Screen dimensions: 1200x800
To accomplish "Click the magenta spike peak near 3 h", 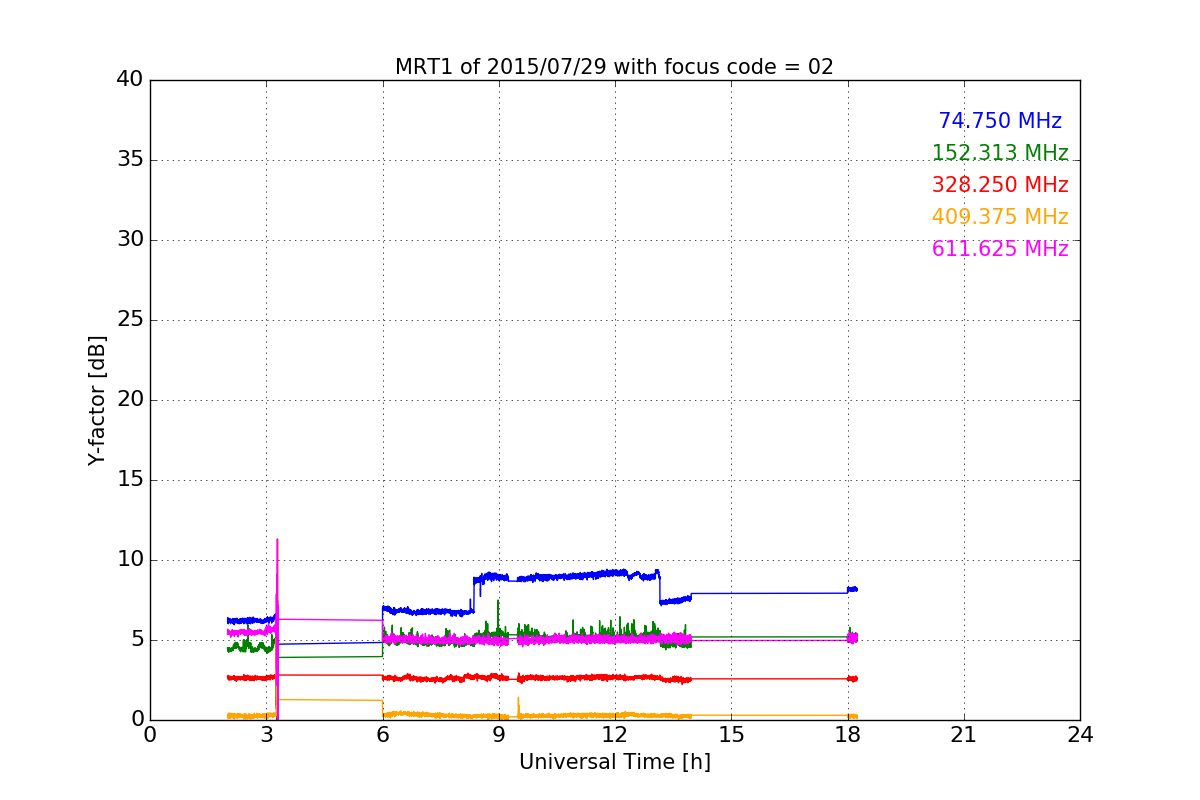I will coord(277,540).
